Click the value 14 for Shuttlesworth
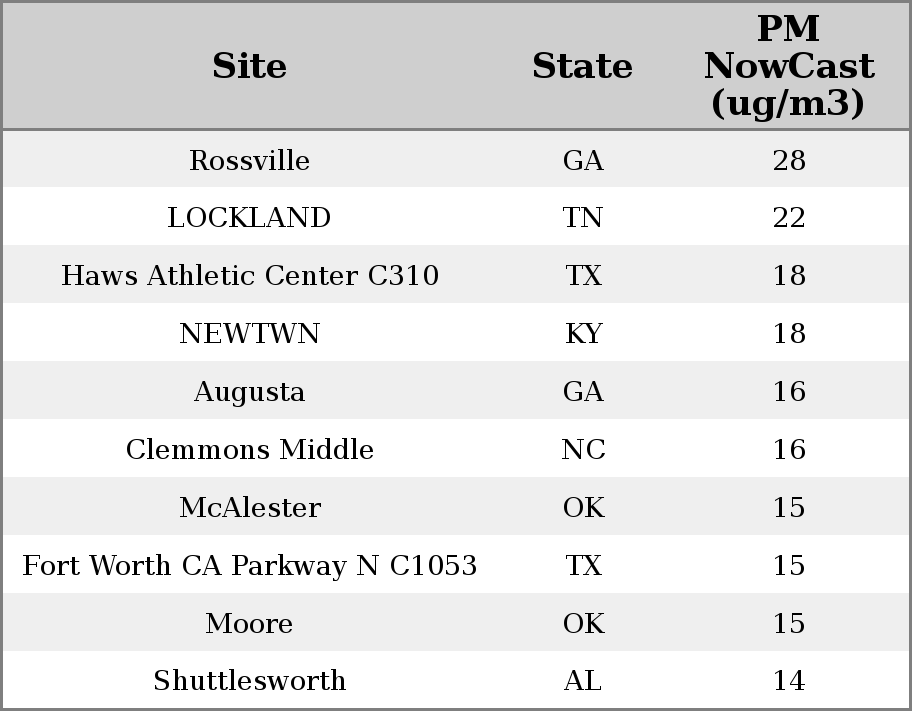The image size is (912, 711). coord(789,681)
